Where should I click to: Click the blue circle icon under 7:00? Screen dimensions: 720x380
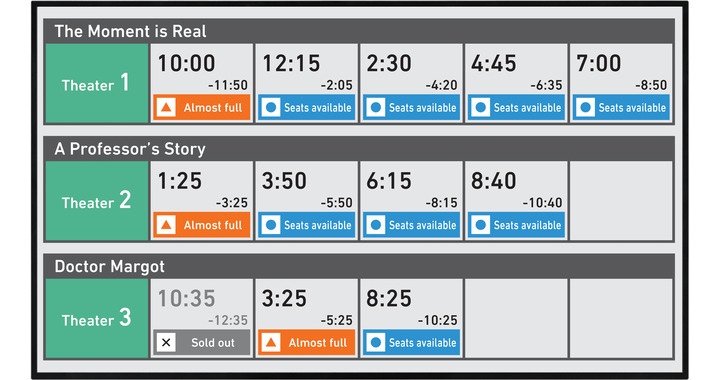click(x=585, y=108)
